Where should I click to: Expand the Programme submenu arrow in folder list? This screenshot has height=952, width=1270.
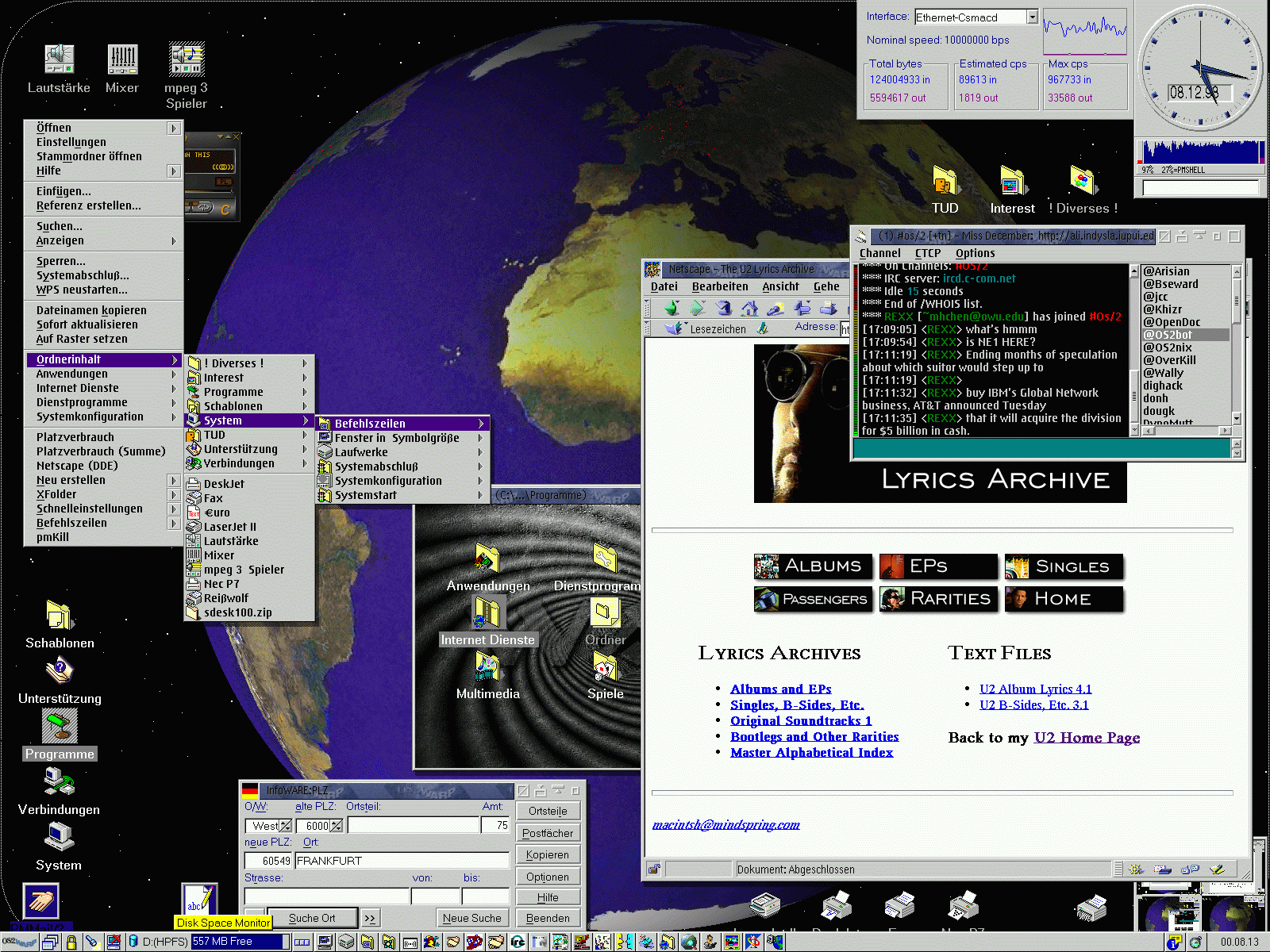pos(305,392)
